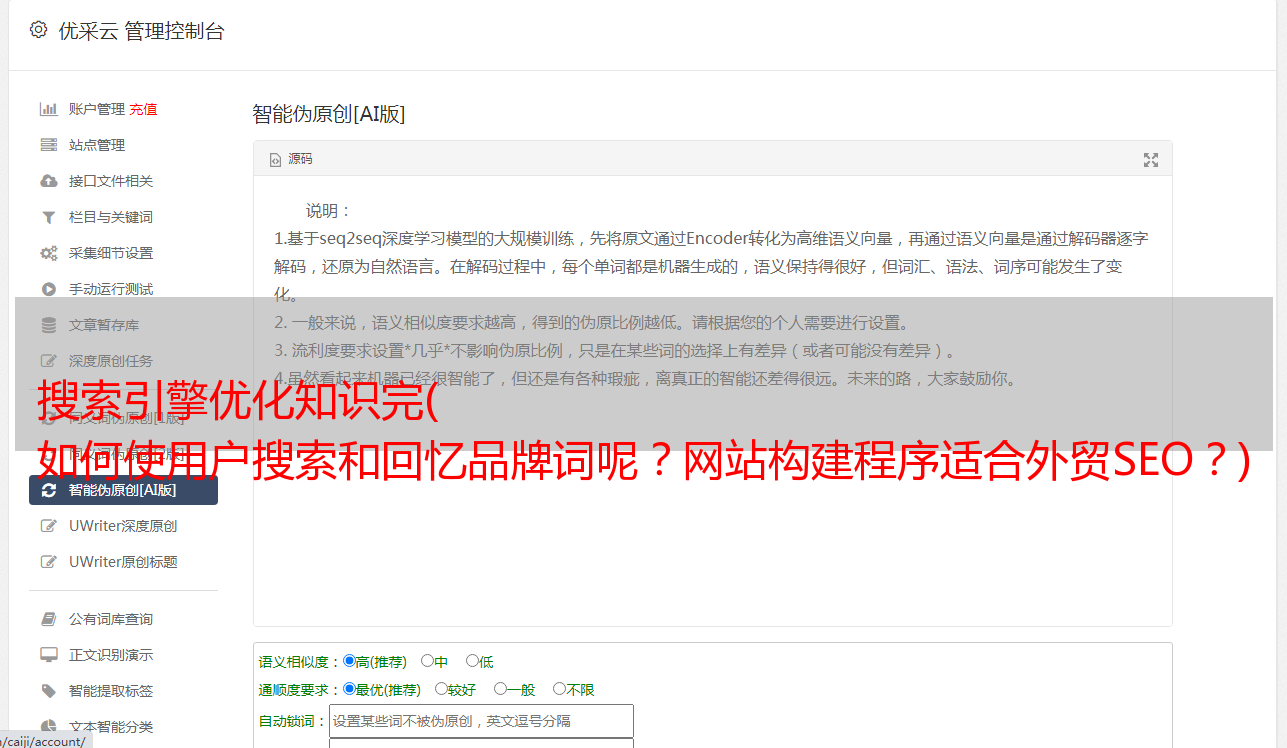This screenshot has height=748, width=1287.
Task: Select 通顺度要求 不限 radio option
Action: (559, 688)
